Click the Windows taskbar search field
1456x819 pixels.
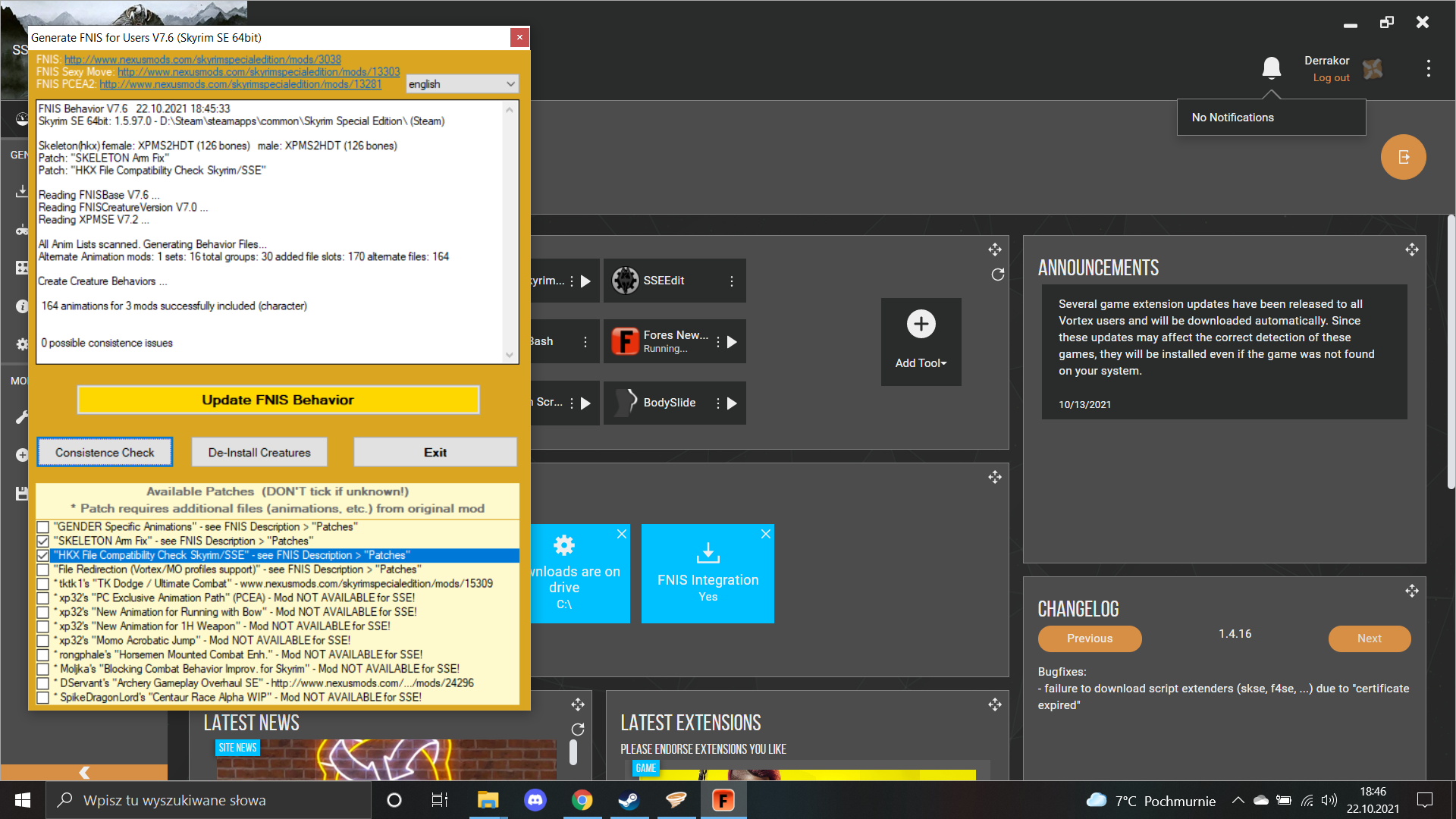pyautogui.click(x=209, y=800)
